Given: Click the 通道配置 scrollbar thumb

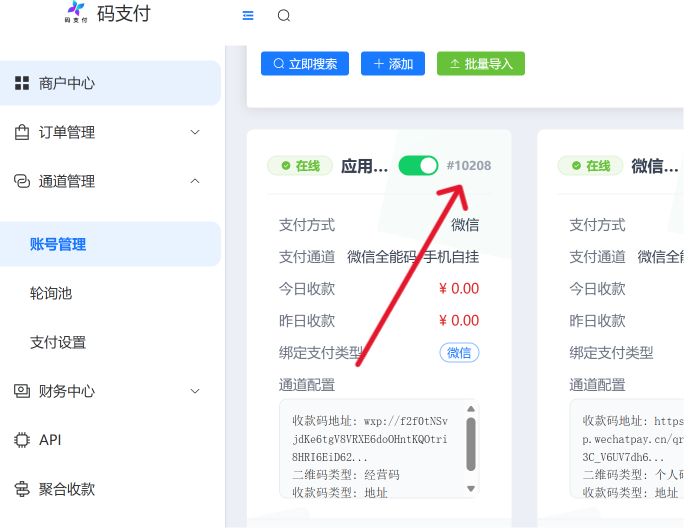Looking at the screenshot, I should 471,444.
